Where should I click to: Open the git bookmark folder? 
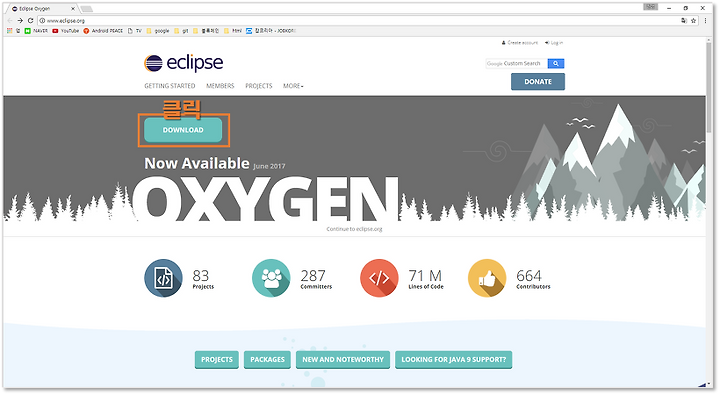[x=181, y=31]
